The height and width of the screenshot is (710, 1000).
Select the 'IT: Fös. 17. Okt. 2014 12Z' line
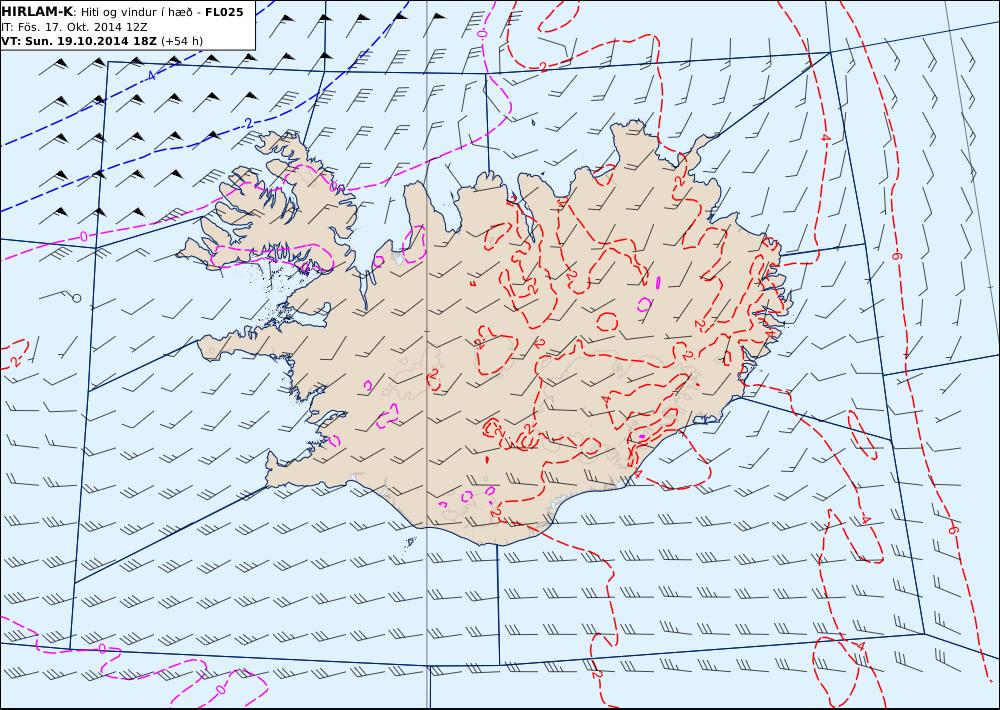pos(75,27)
